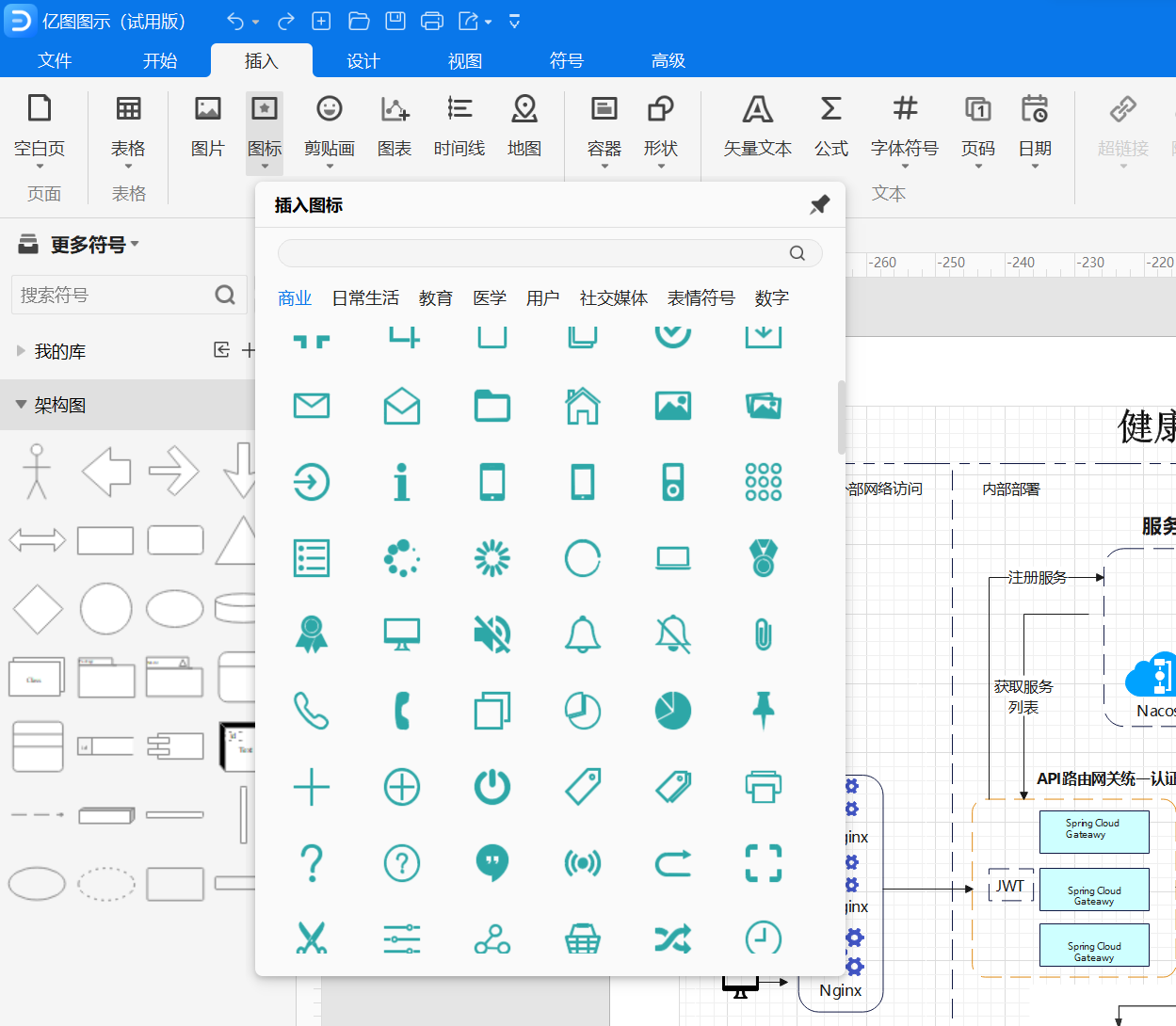Viewport: 1176px width, 1026px height.
Task: Collapse the 架构图 section
Action: click(21, 405)
